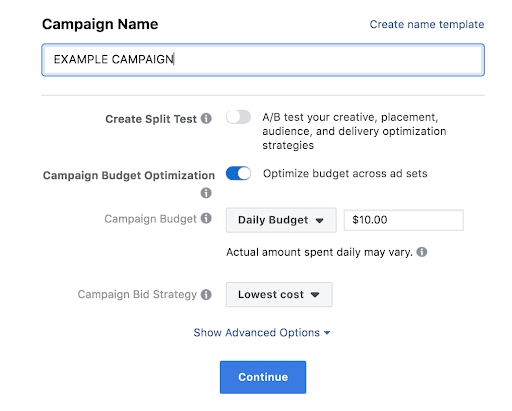
Task: Expand Show Advanced Options
Action: pos(262,332)
